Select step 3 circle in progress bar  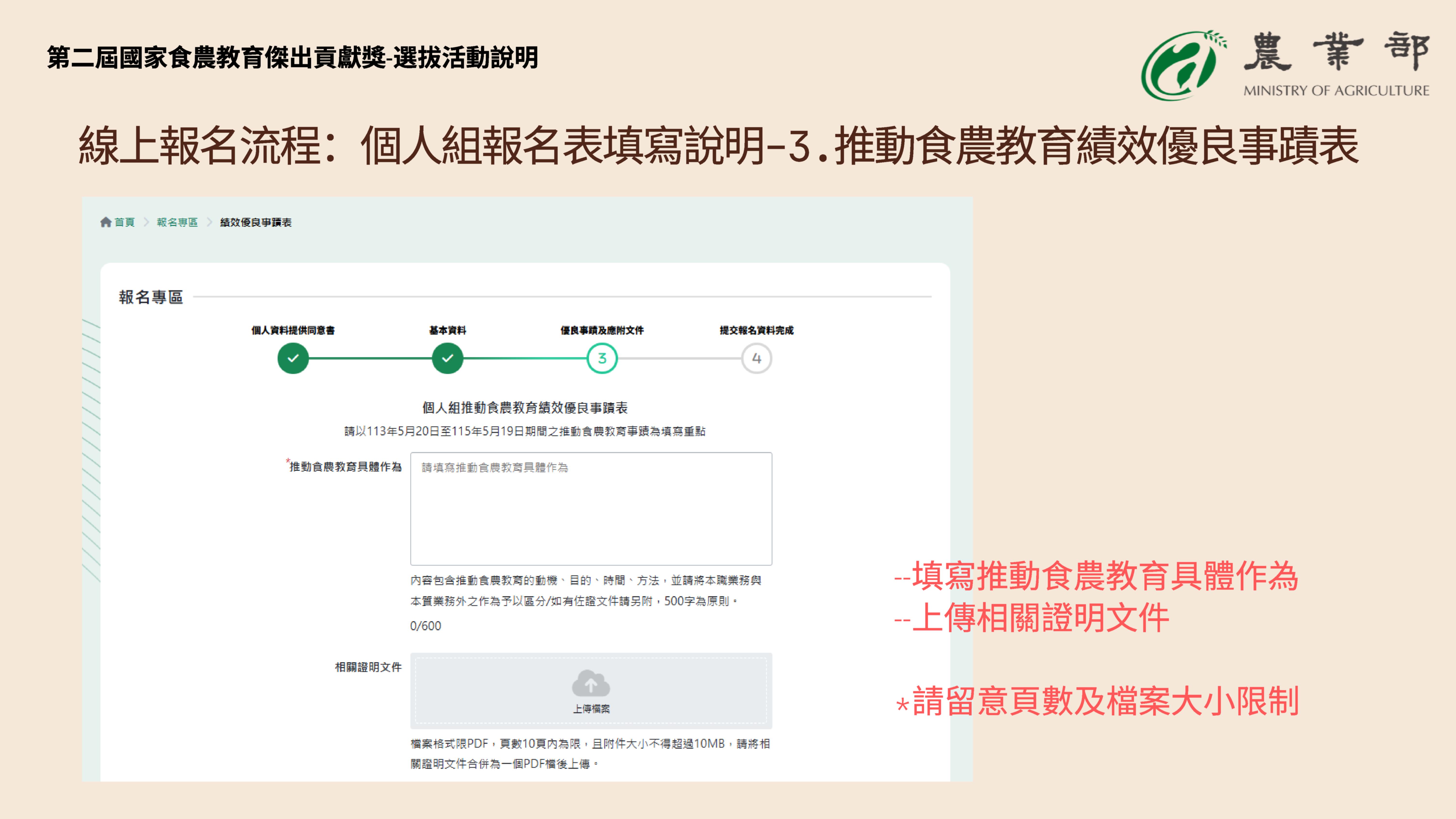602,358
